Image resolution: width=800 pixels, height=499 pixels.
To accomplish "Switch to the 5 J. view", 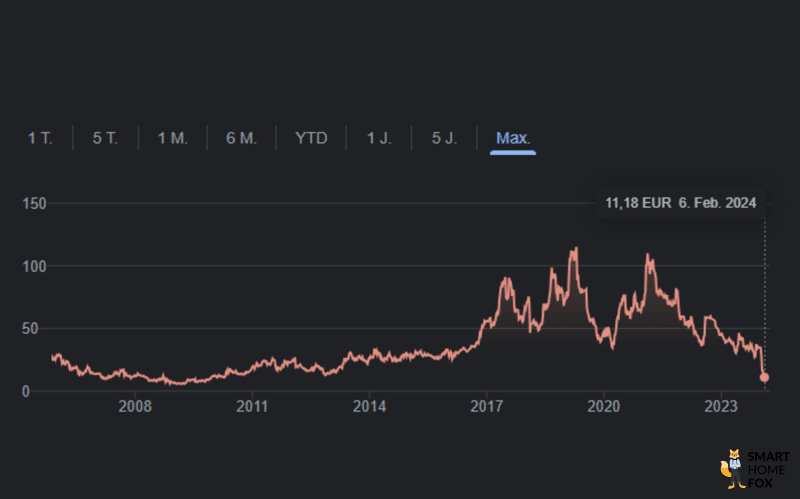I will pos(444,138).
